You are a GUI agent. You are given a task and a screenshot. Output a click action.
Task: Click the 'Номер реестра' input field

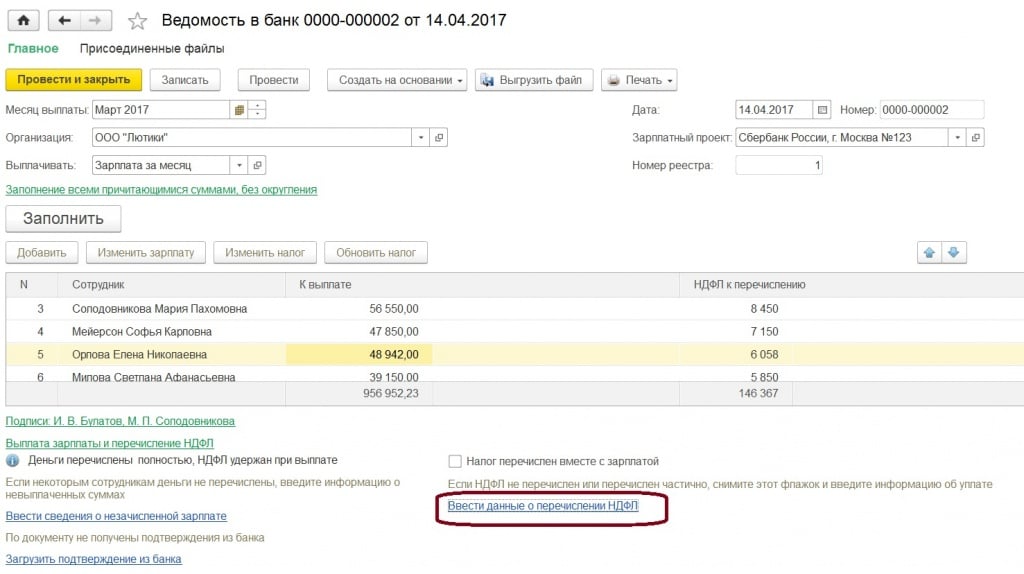click(779, 165)
